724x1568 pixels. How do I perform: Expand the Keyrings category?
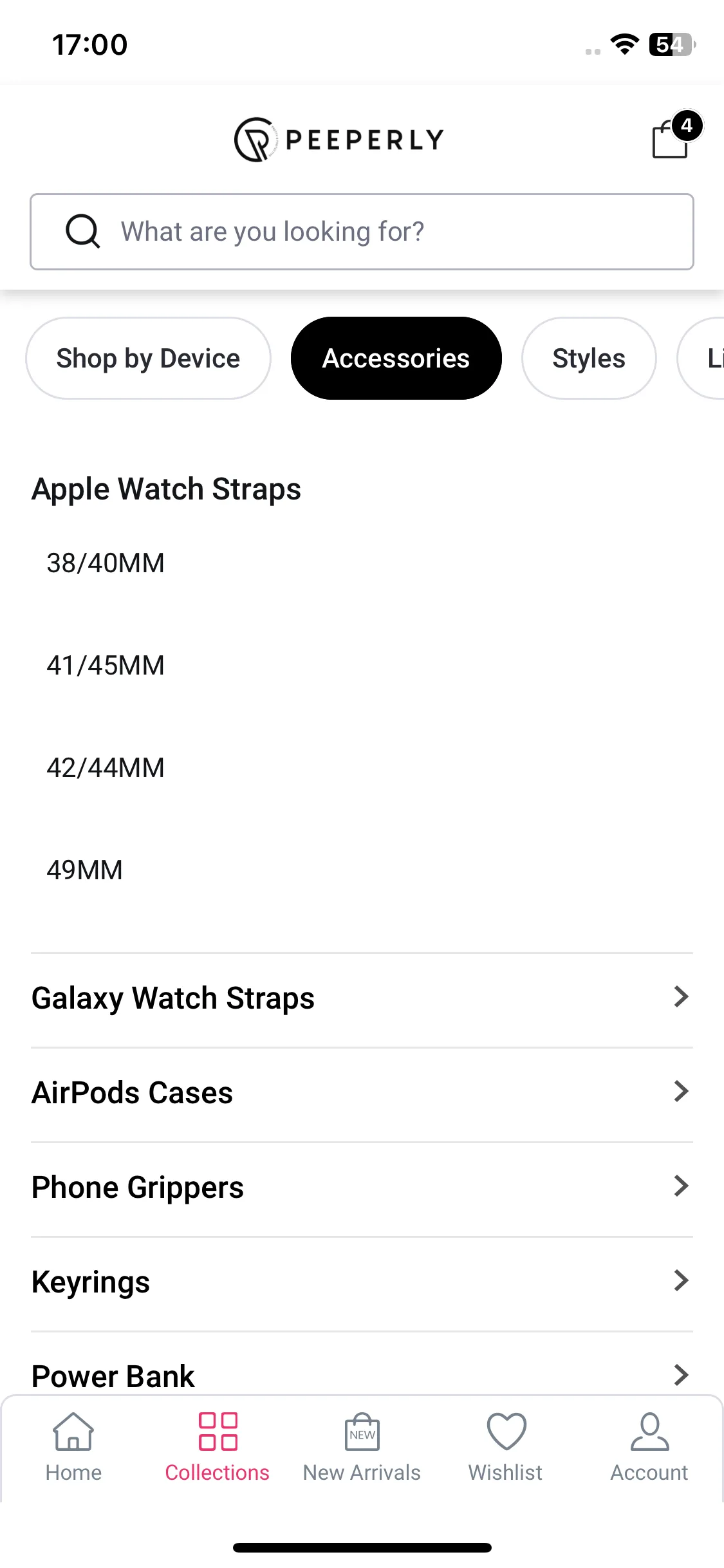click(x=362, y=1281)
